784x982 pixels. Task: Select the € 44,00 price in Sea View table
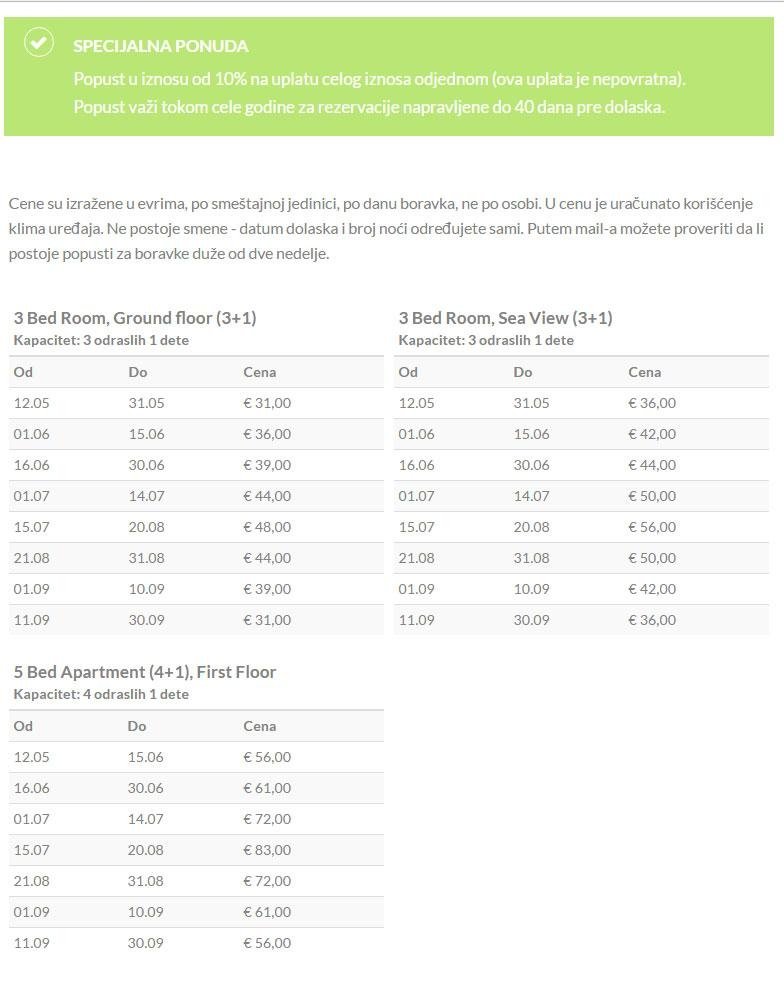tap(652, 465)
